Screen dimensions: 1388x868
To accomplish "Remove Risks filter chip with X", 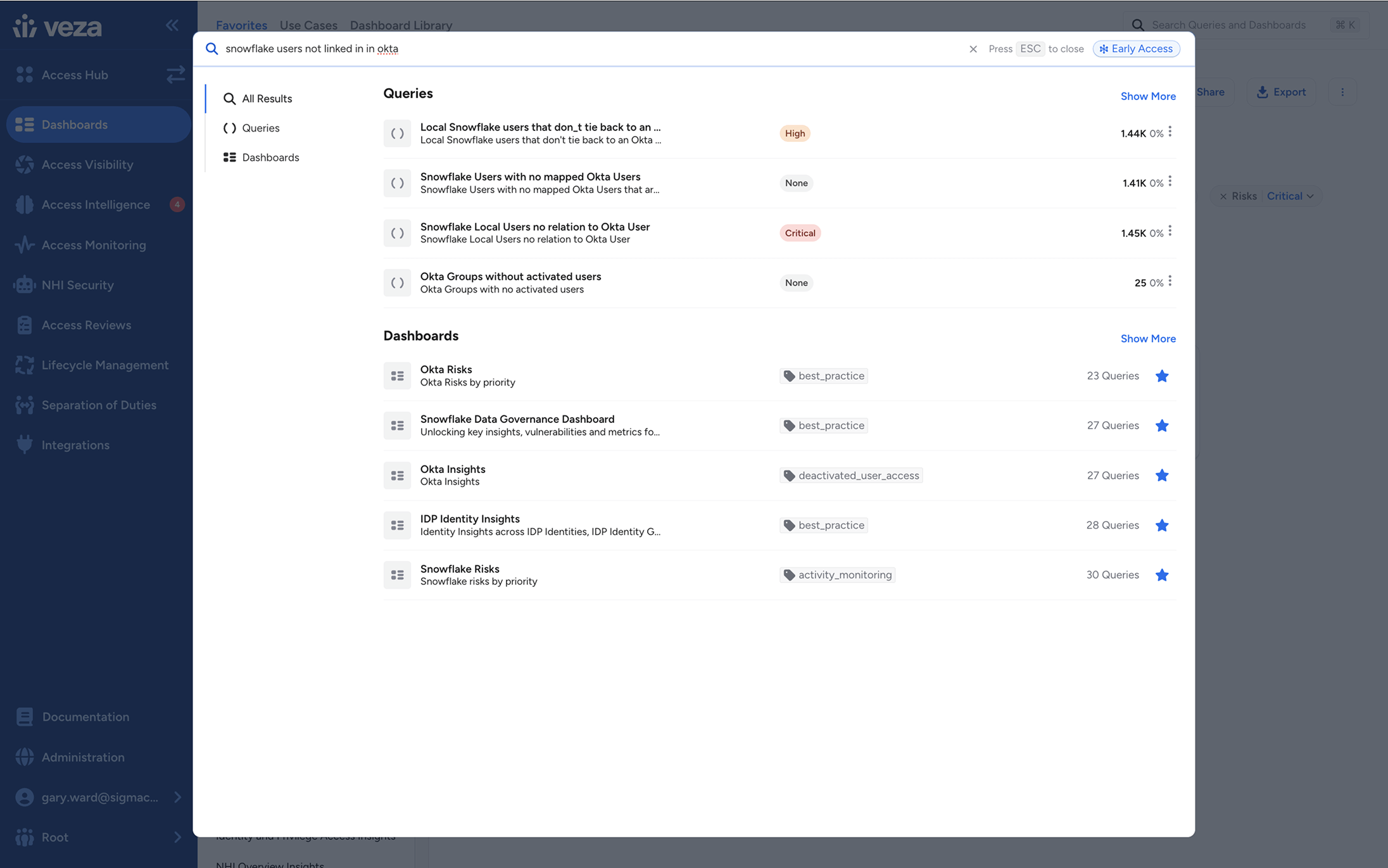I will click(x=1223, y=196).
